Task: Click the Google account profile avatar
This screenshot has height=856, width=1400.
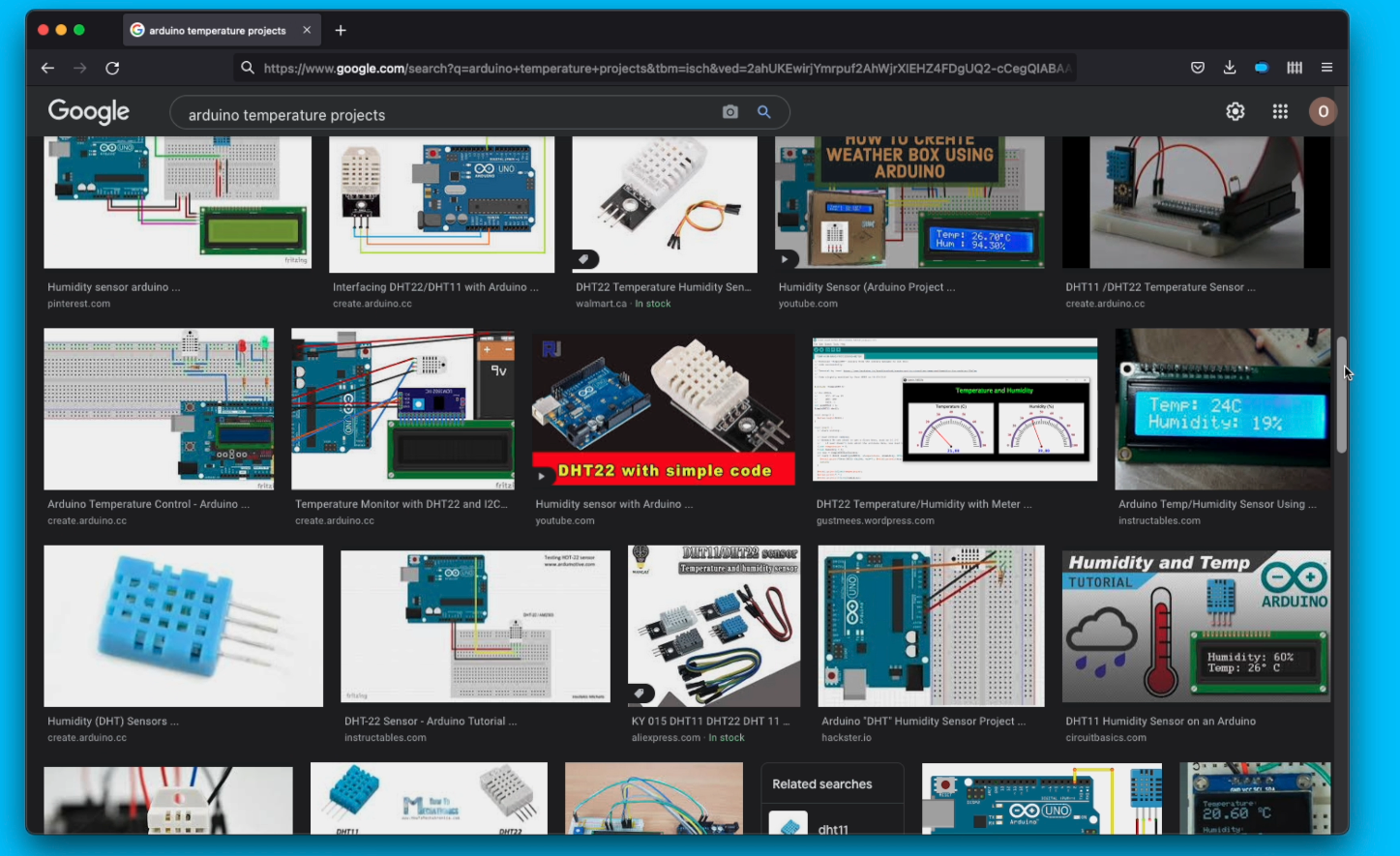Action: pos(1323,111)
